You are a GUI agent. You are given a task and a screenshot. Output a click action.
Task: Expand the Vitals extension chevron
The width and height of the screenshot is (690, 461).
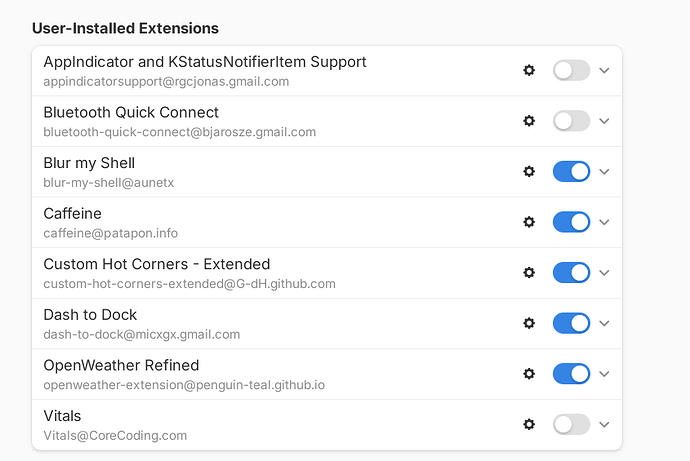click(604, 424)
